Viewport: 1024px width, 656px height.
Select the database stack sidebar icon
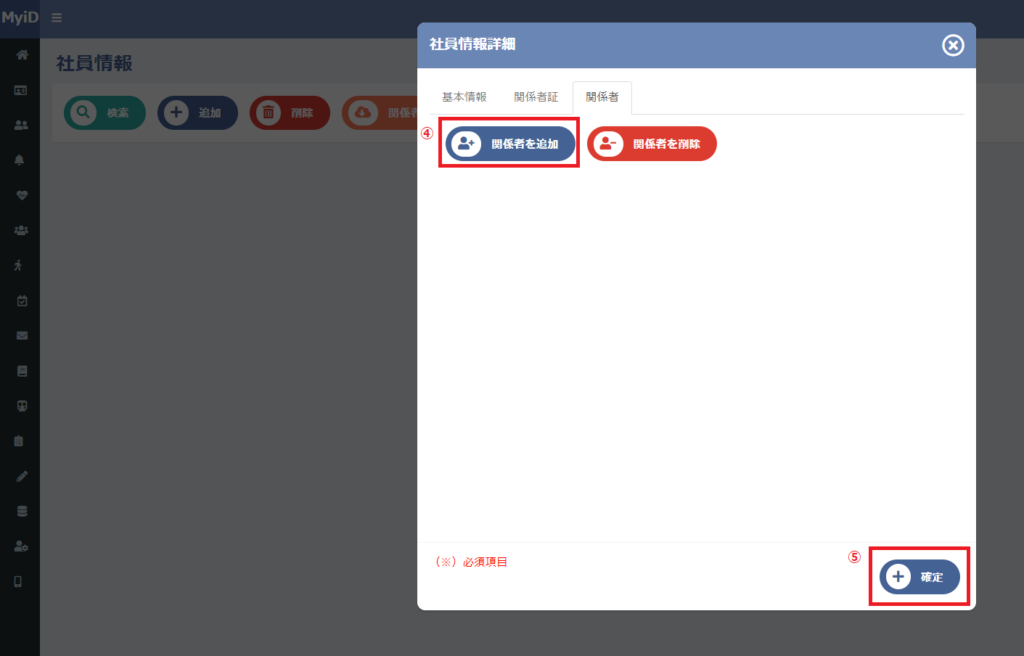point(22,511)
